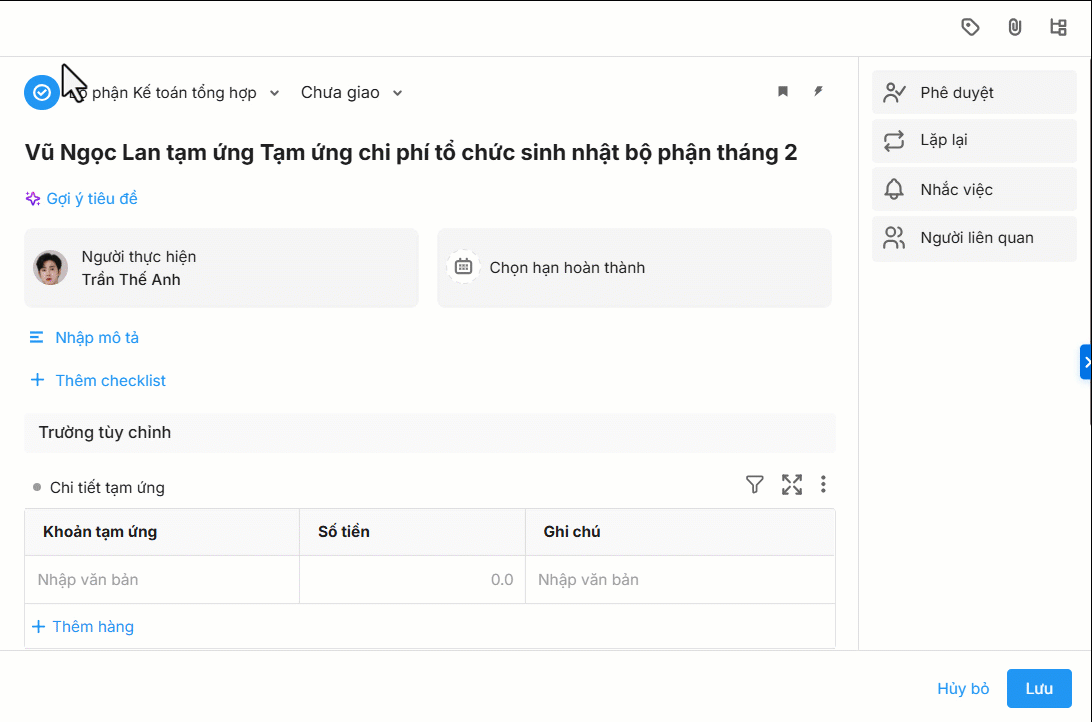Click the tag icon in top bar
Image resolution: width=1092 pixels, height=722 pixels.
(970, 27)
